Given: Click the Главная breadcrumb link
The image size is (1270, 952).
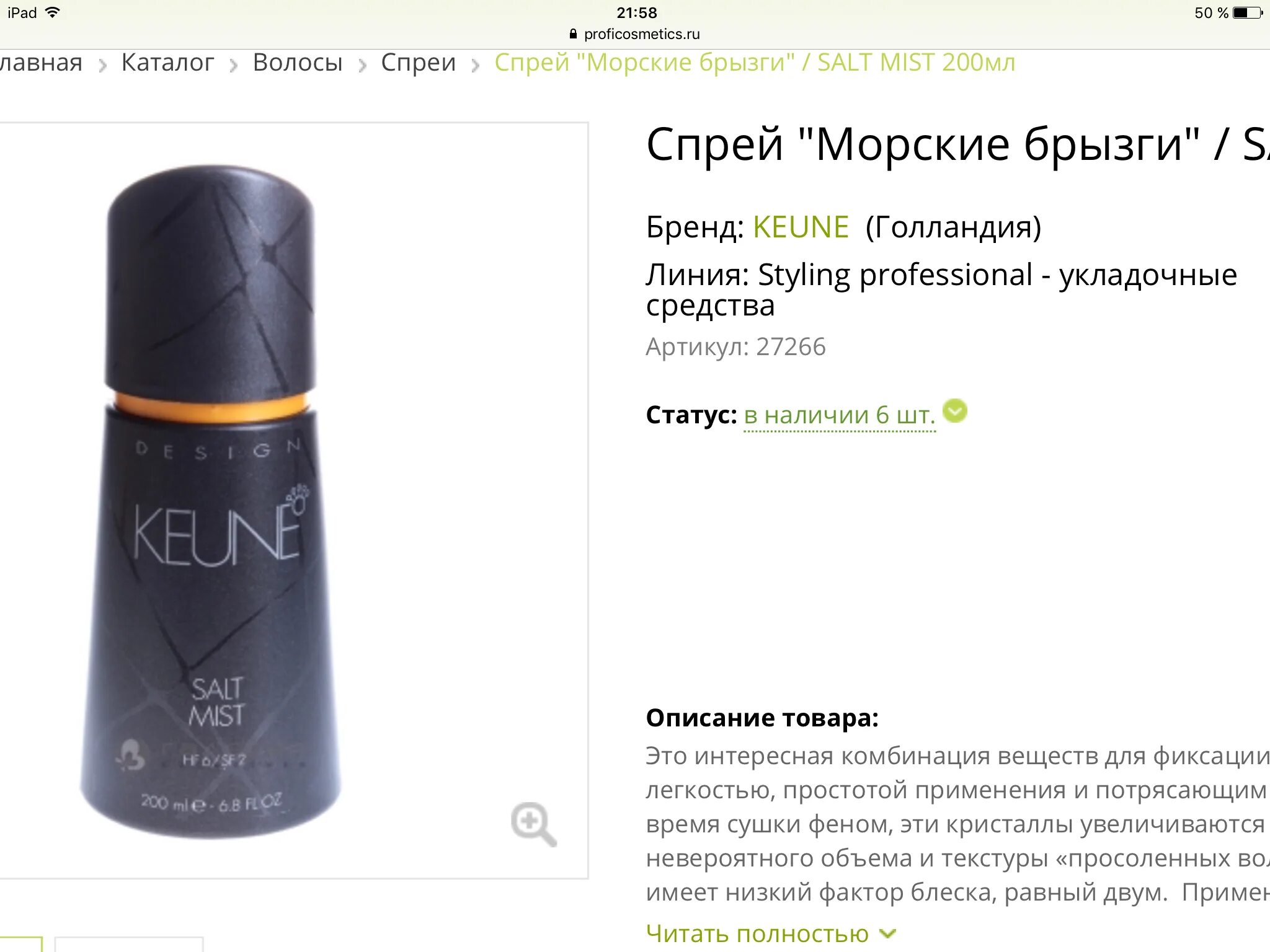Looking at the screenshot, I should [x=41, y=63].
